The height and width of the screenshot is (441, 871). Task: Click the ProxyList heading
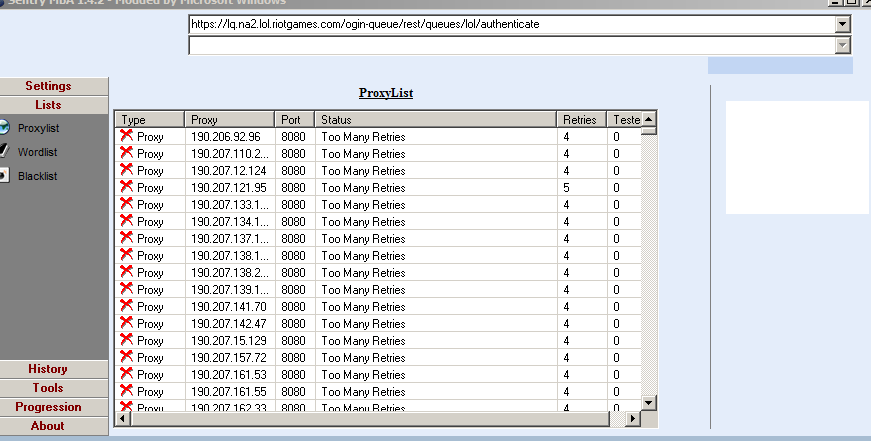(386, 93)
